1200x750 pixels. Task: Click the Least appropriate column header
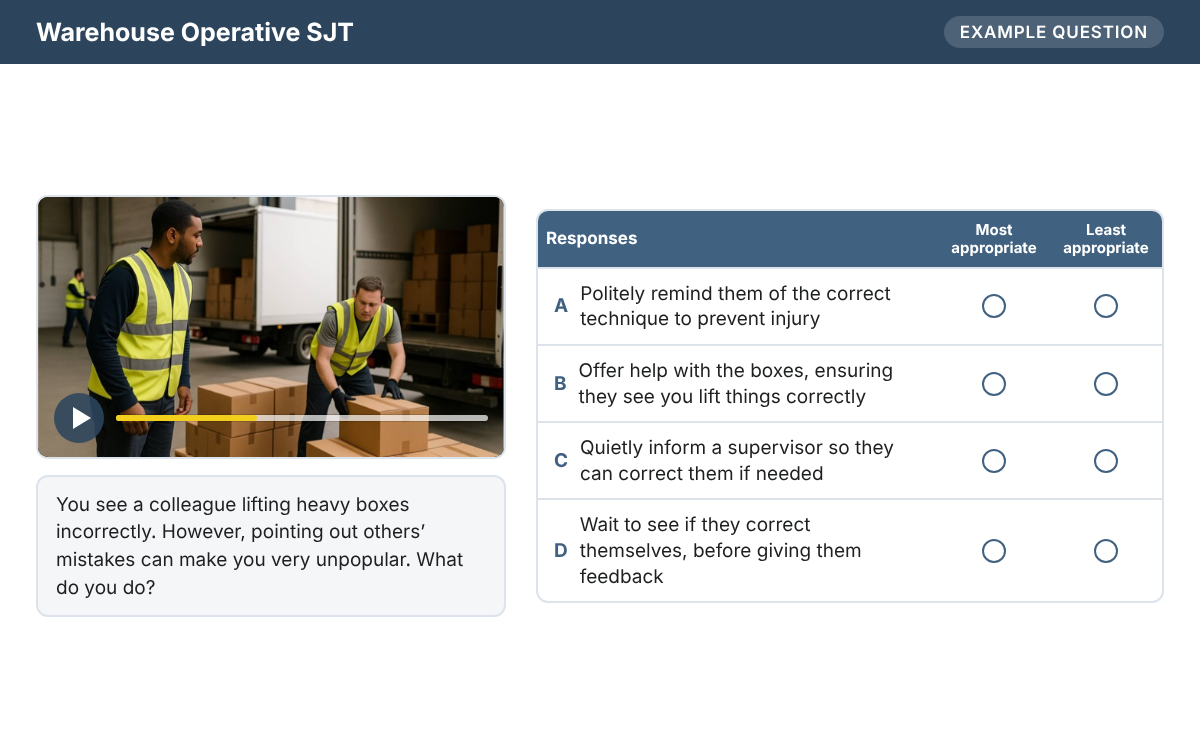click(1106, 239)
